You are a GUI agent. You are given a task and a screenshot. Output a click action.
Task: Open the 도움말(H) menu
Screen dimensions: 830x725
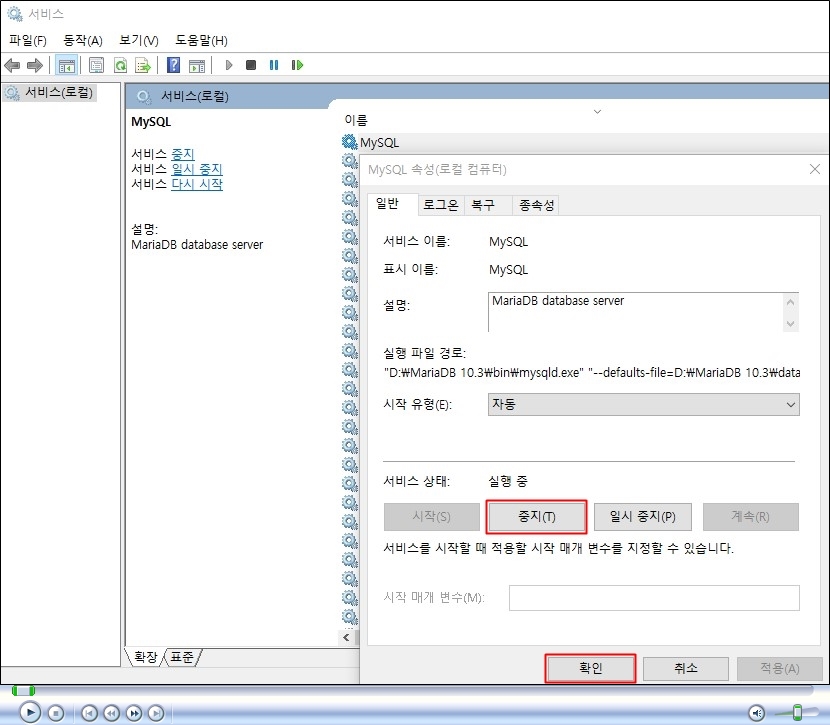click(x=201, y=40)
